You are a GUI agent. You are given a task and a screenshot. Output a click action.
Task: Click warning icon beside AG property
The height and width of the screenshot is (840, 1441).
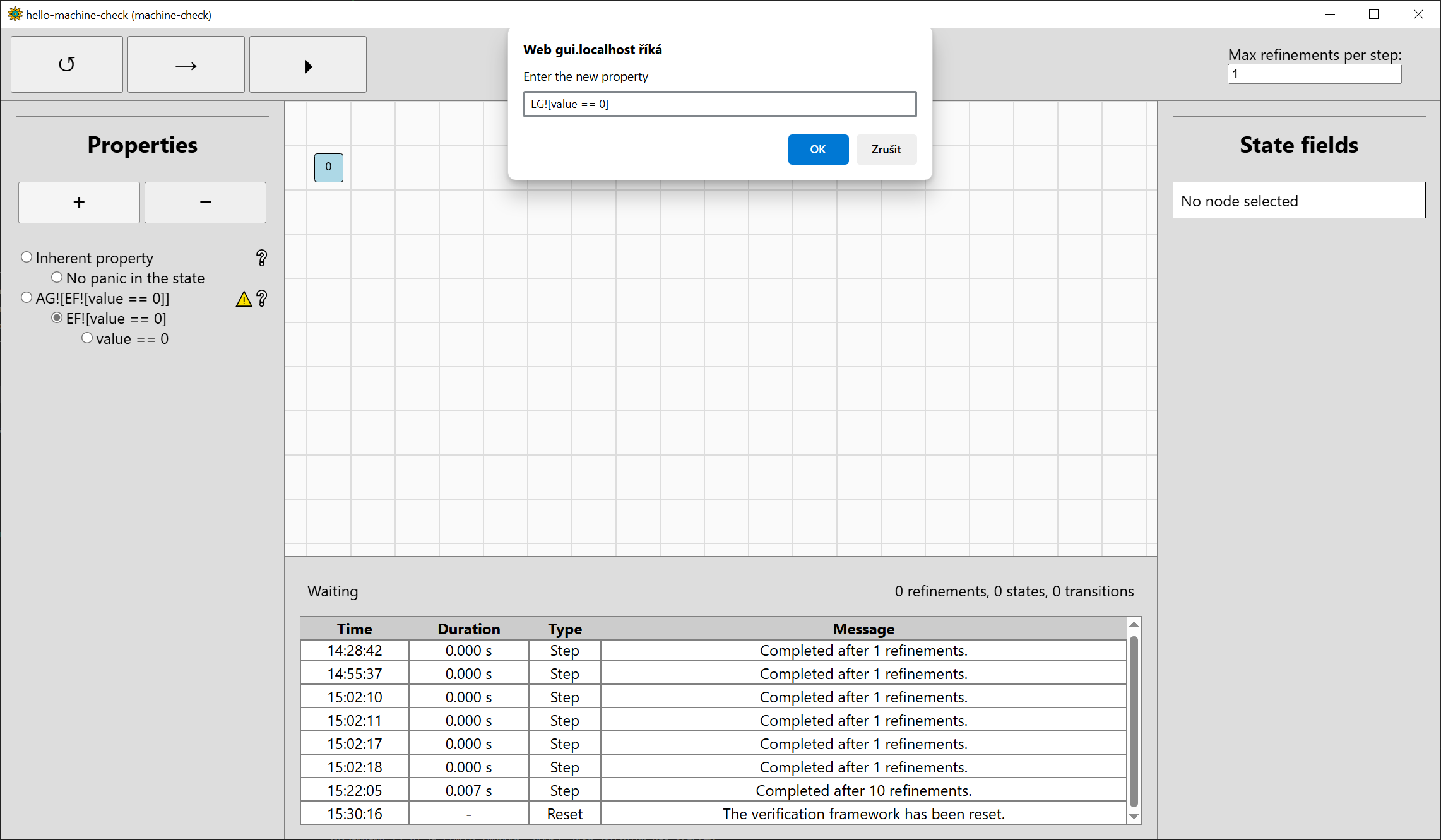point(244,299)
